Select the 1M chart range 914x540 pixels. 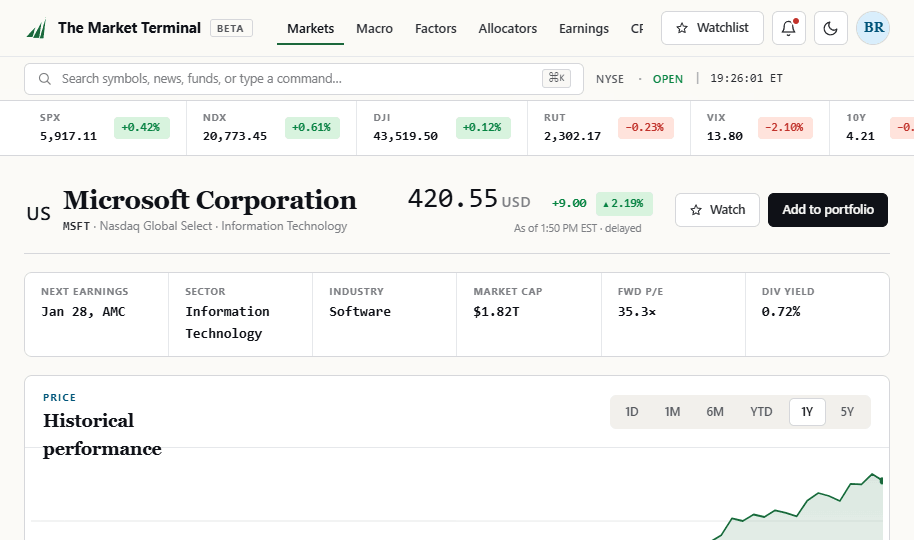[x=672, y=412]
